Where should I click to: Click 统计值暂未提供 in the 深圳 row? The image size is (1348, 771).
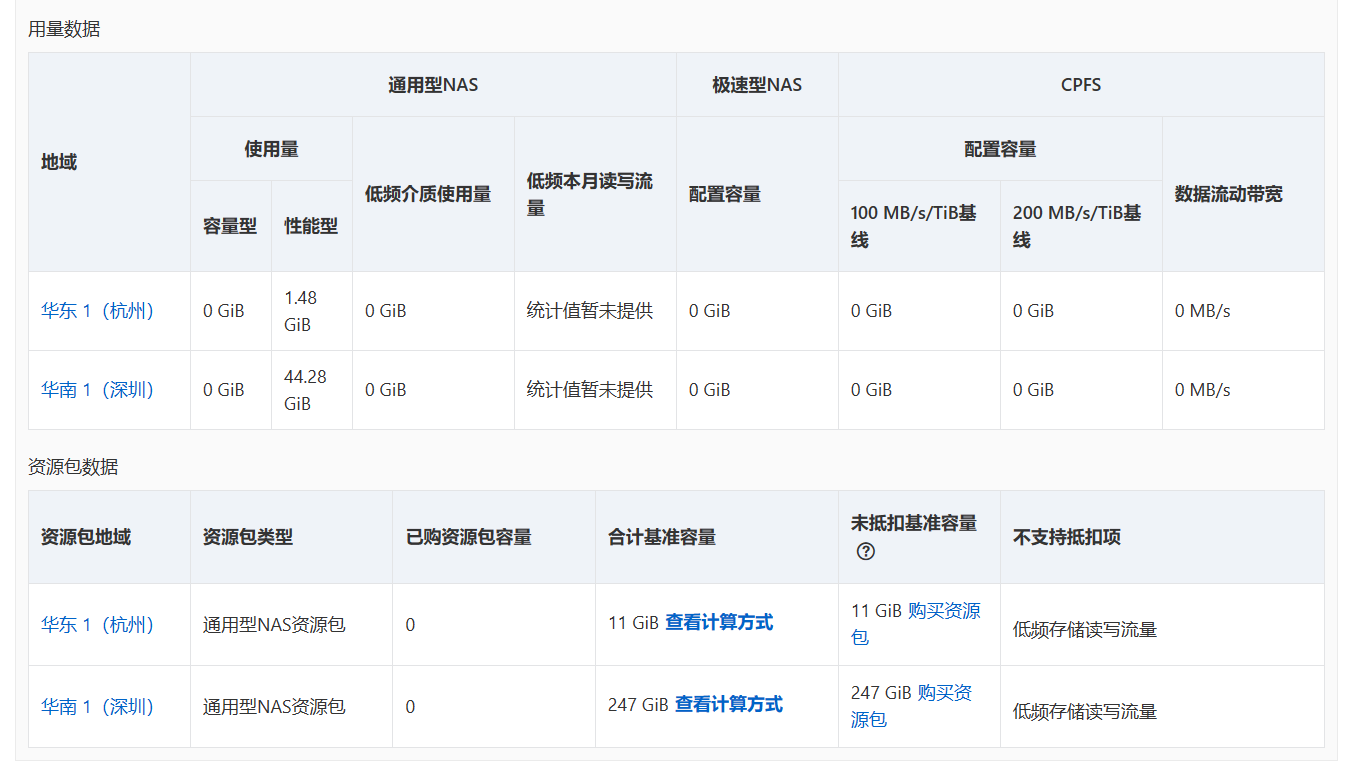[590, 390]
